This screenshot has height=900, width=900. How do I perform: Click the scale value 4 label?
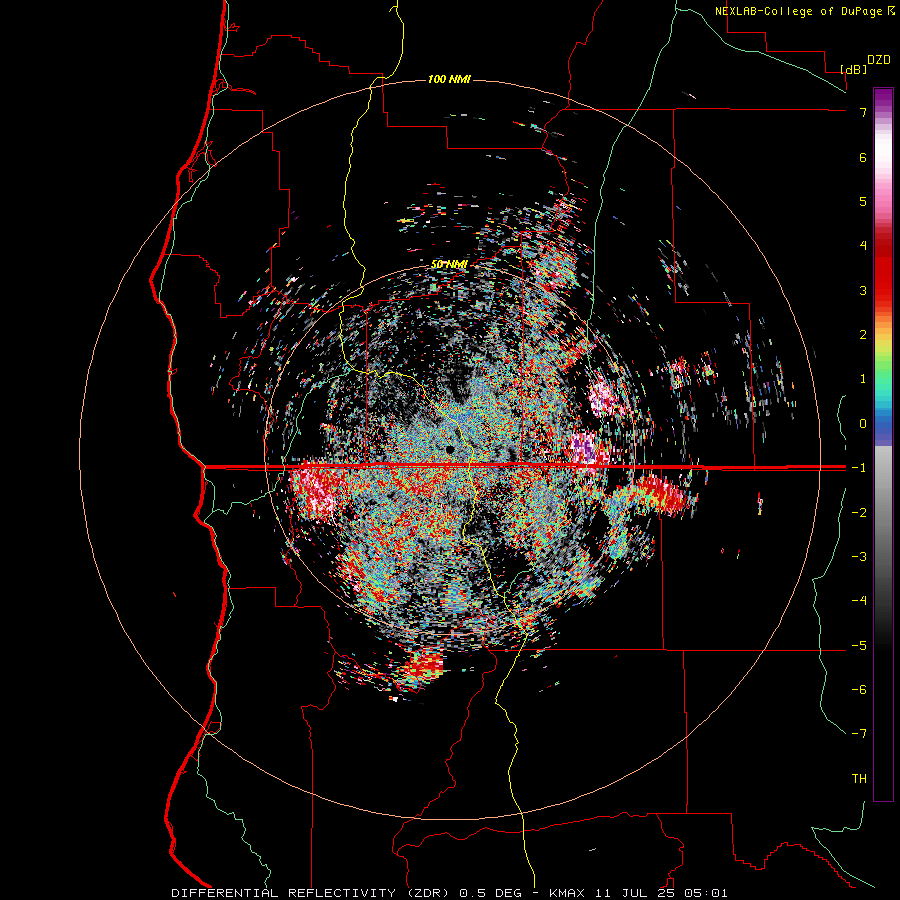tap(863, 246)
